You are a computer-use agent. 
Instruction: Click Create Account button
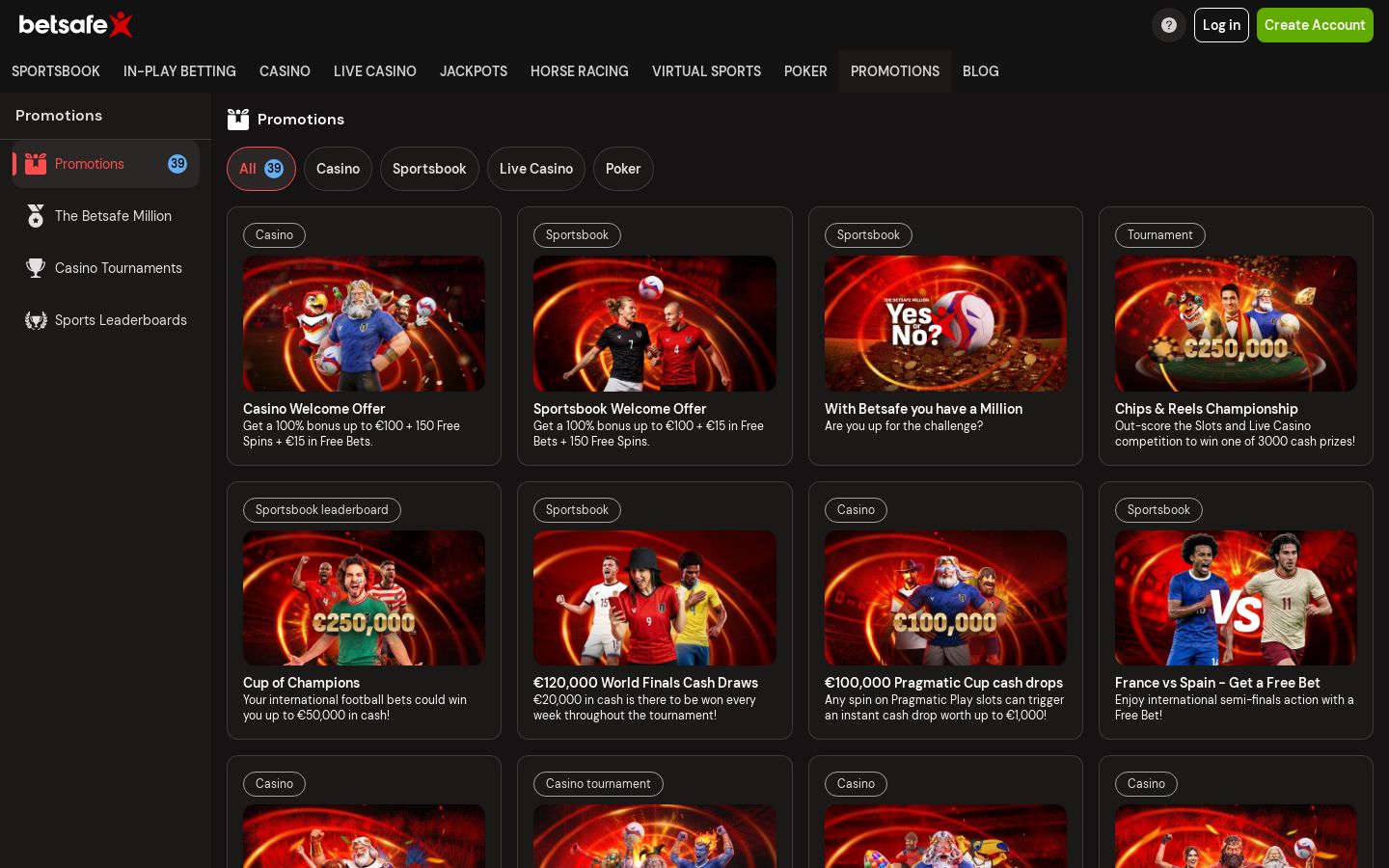point(1315,25)
